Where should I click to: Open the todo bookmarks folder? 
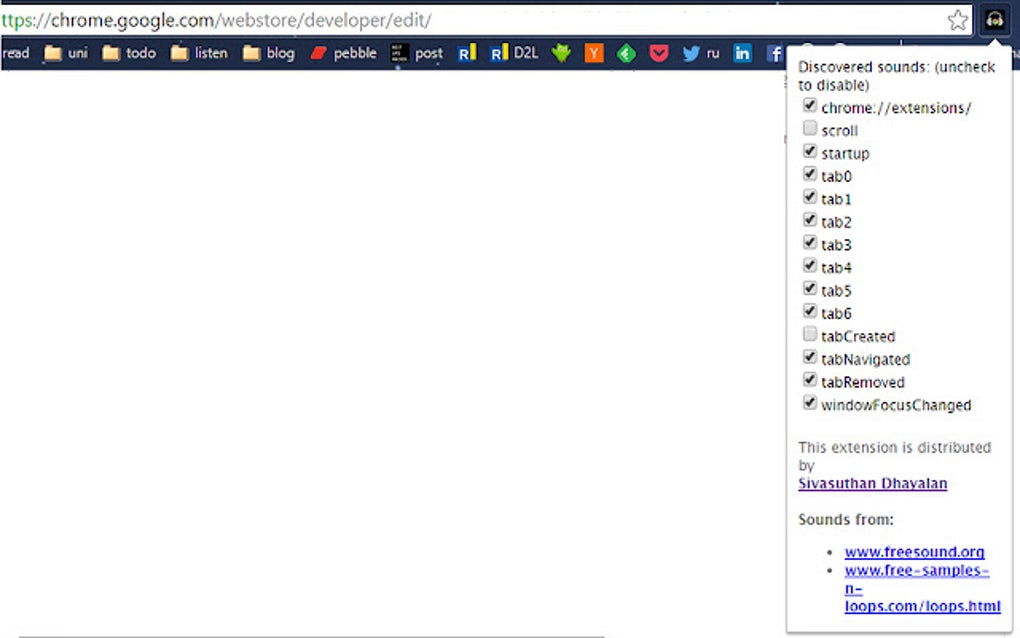[129, 53]
